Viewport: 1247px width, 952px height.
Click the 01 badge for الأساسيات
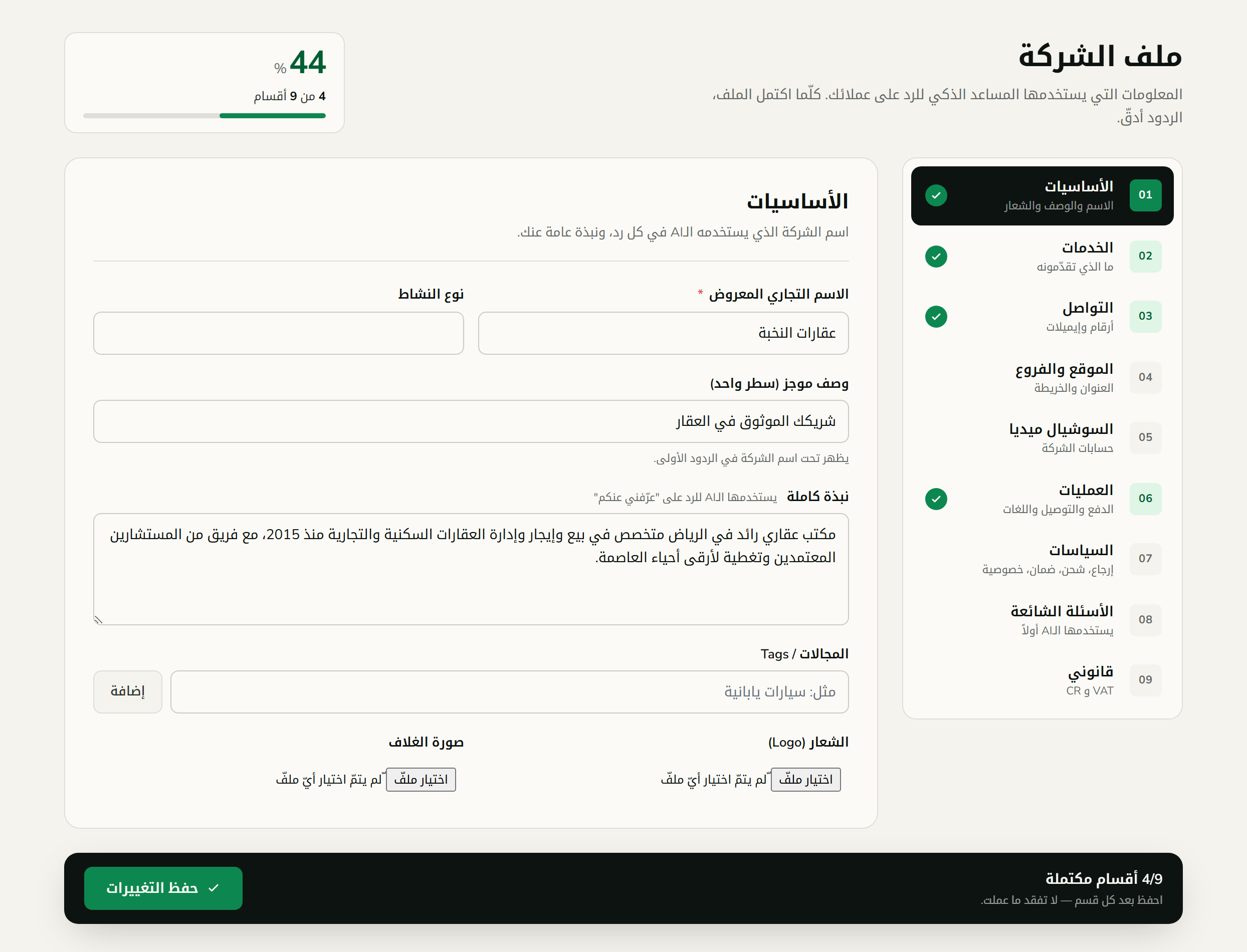click(x=1145, y=195)
